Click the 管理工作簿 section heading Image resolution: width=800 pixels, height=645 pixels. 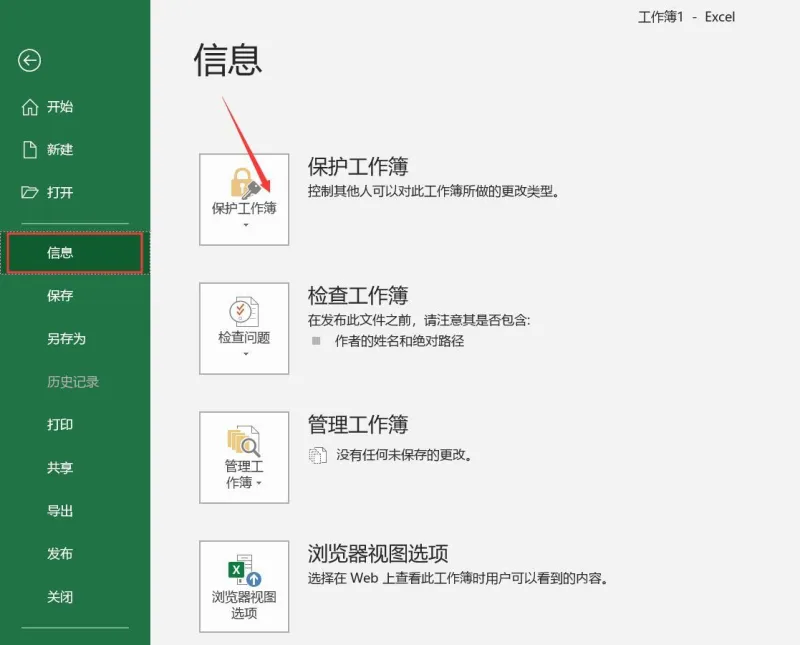[358, 425]
